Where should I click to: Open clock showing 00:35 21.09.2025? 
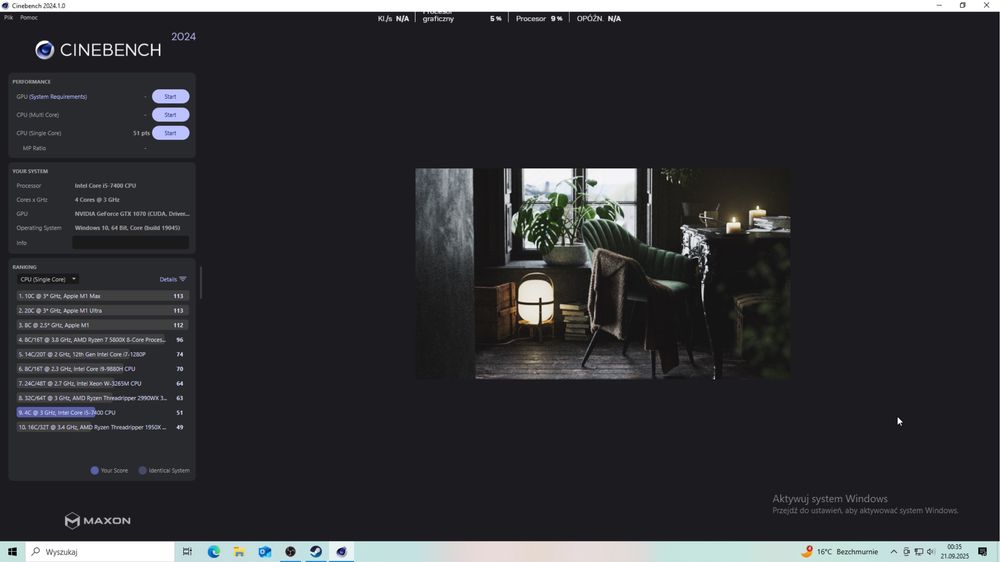click(x=954, y=552)
